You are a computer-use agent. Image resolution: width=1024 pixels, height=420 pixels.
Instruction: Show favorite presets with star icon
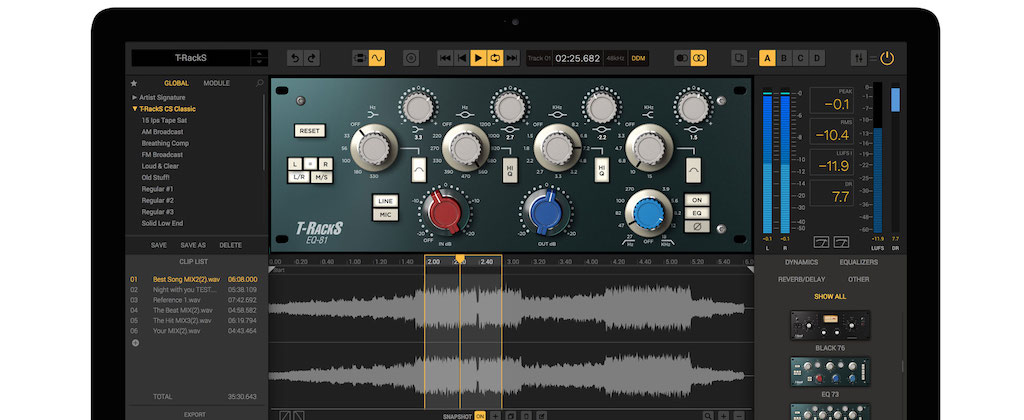coord(134,84)
